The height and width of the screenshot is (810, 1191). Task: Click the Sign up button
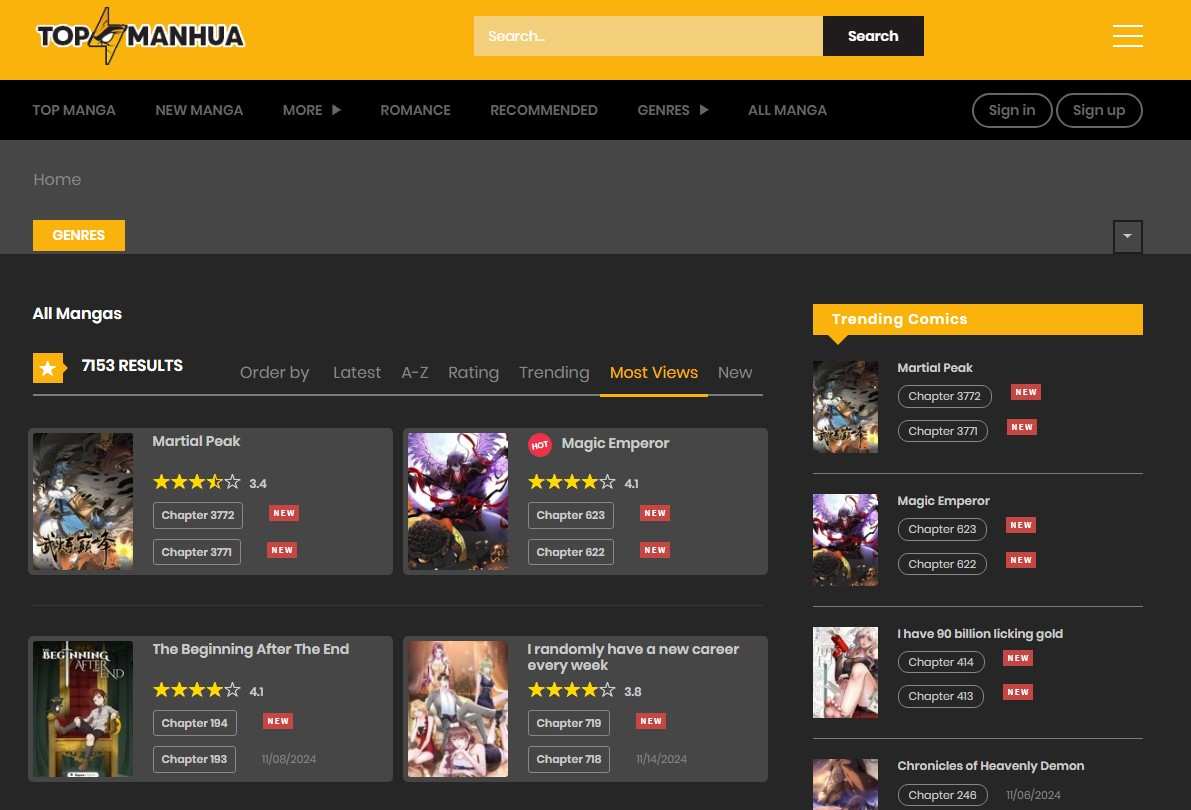(1099, 110)
